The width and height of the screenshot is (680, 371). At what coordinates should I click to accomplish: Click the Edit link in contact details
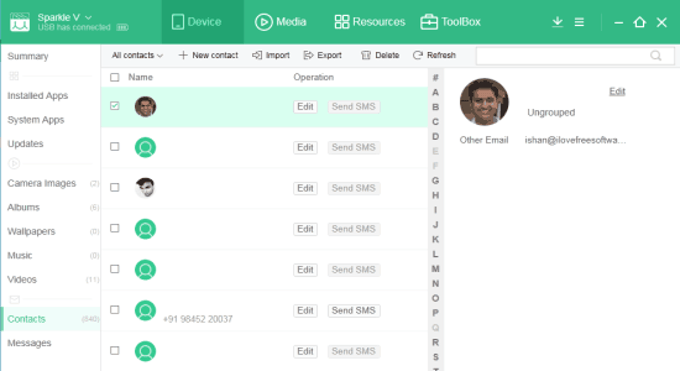pos(617,91)
